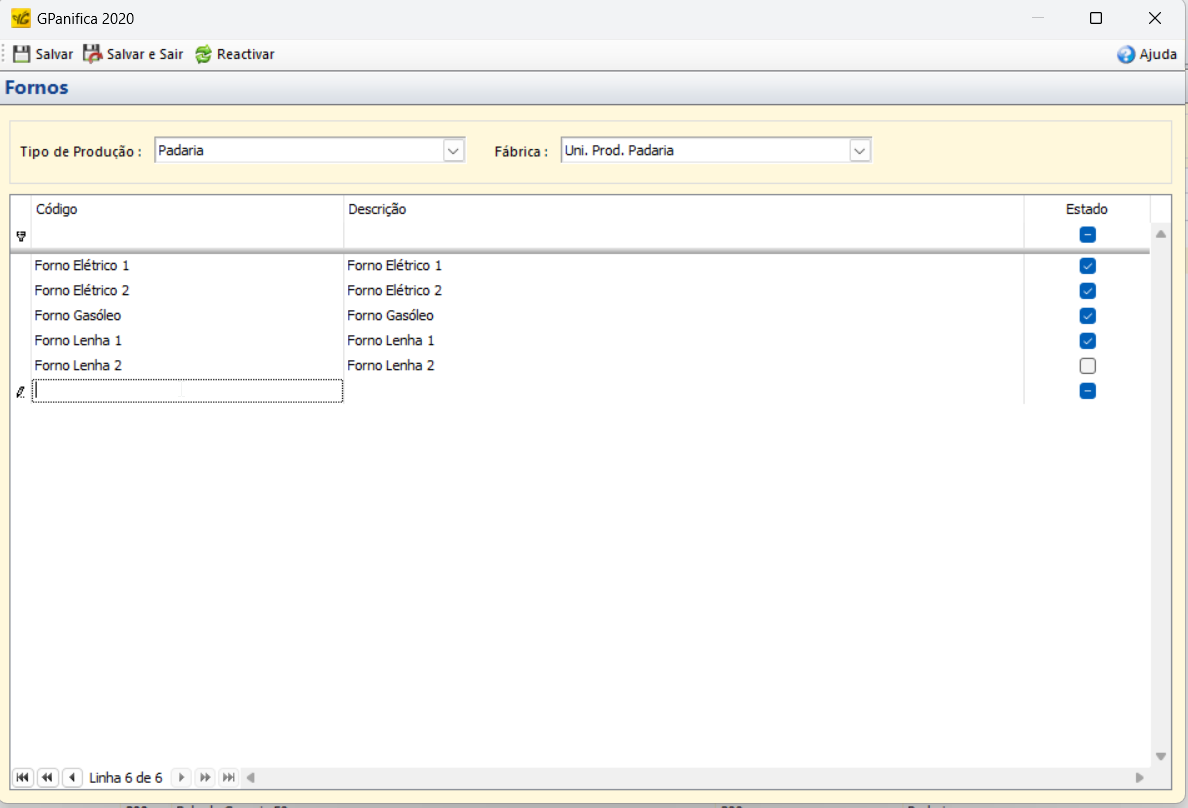Jump to last record navigation button
Image resolution: width=1188 pixels, height=808 pixels.
(229, 777)
